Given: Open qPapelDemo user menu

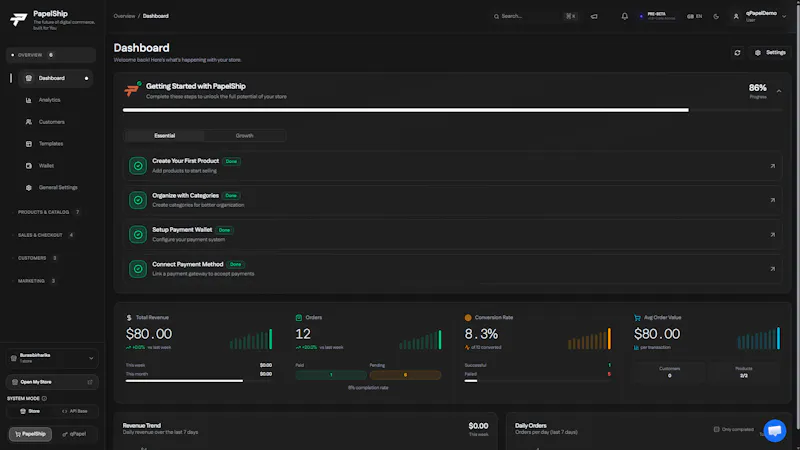Looking at the screenshot, I should pos(760,16).
